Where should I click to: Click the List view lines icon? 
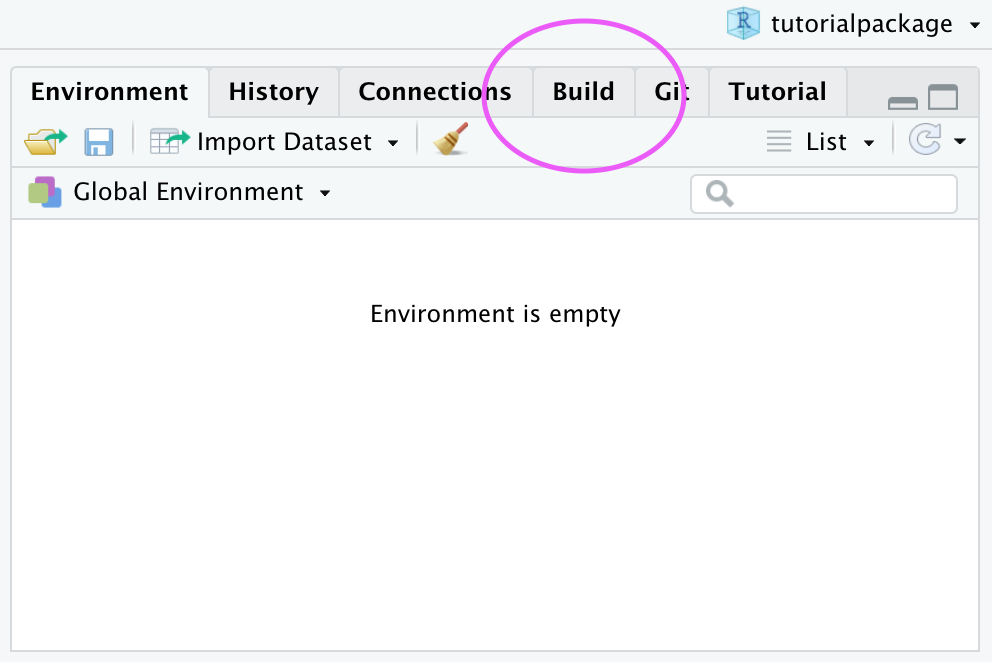[779, 142]
